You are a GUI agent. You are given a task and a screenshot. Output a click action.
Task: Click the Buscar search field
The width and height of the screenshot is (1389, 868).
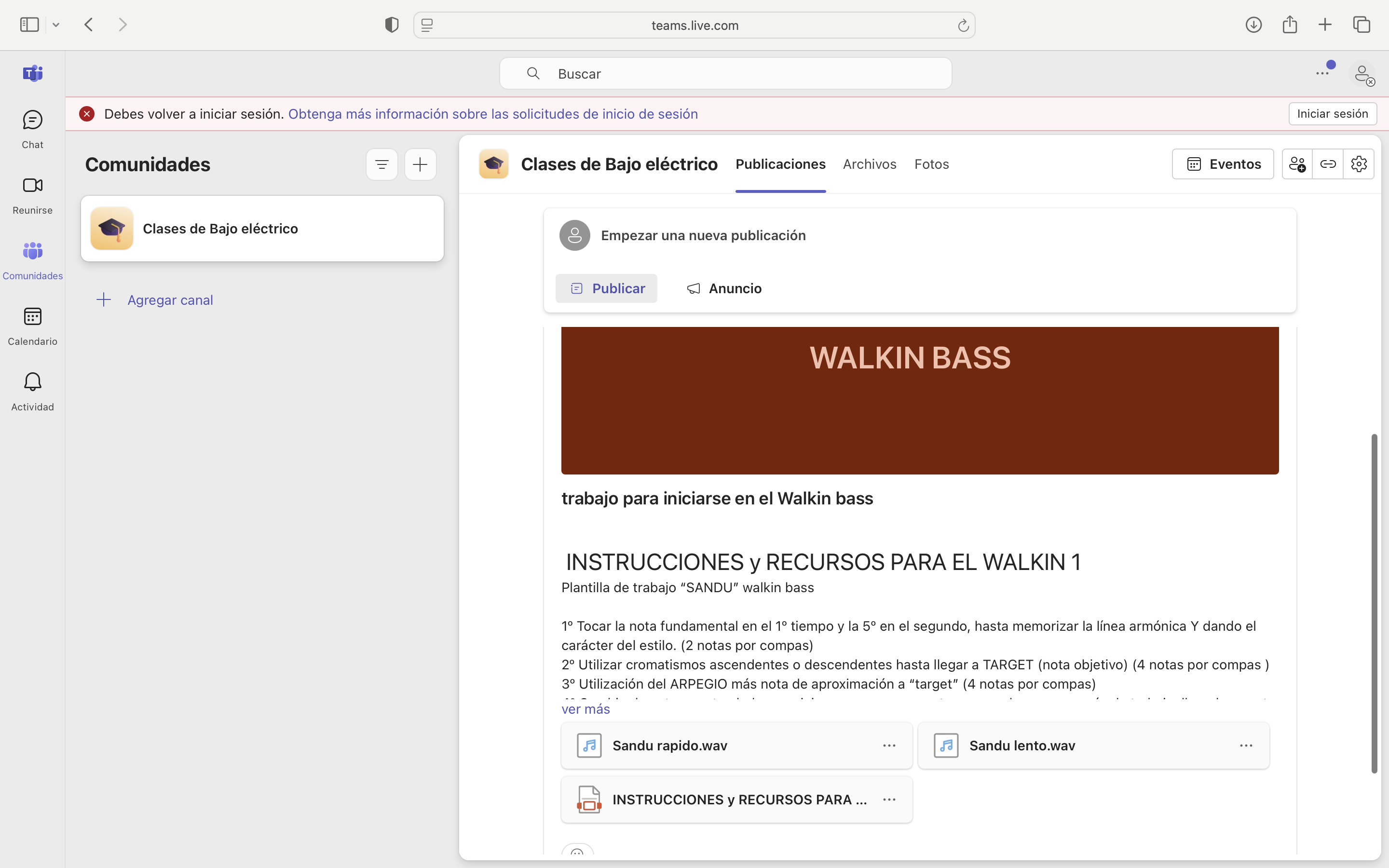[724, 73]
